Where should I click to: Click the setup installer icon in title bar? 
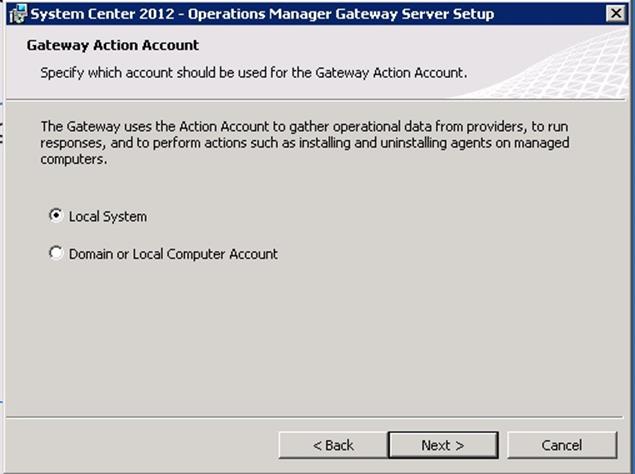[x=18, y=14]
